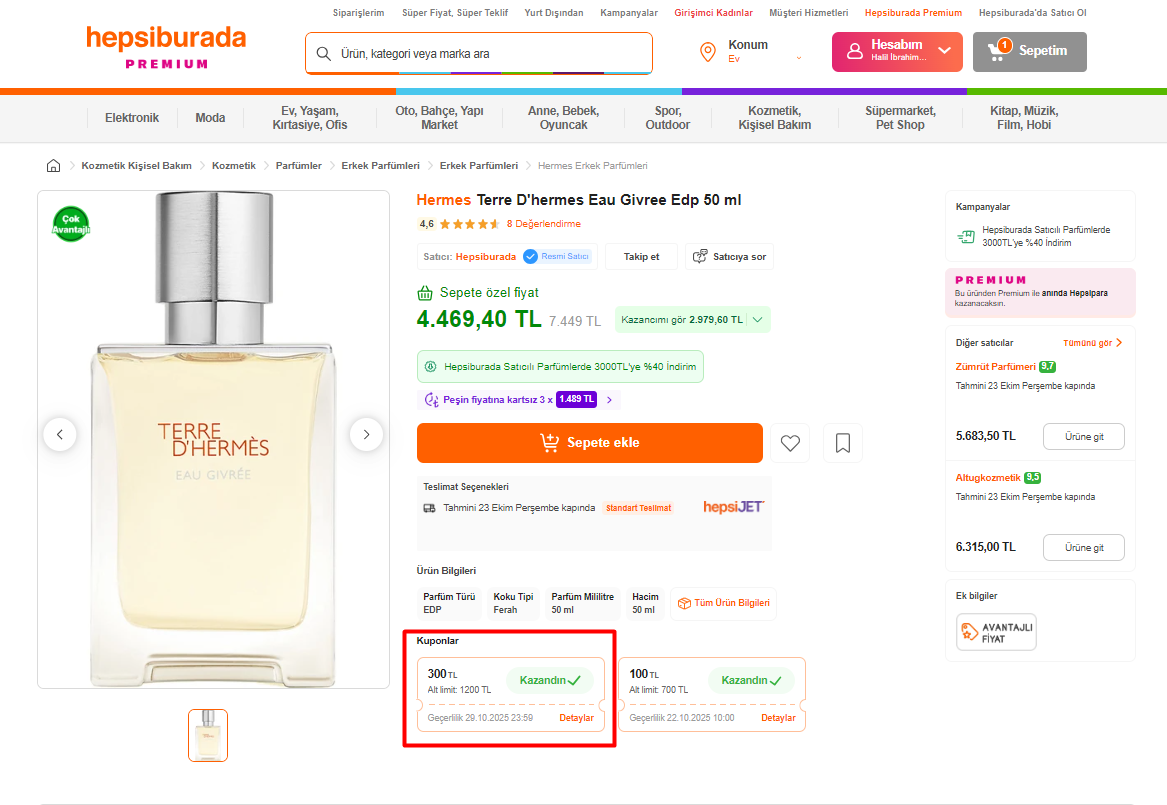The image size is (1167, 805).
Task: Expand Kazancını gör savings details
Action: click(x=757, y=320)
